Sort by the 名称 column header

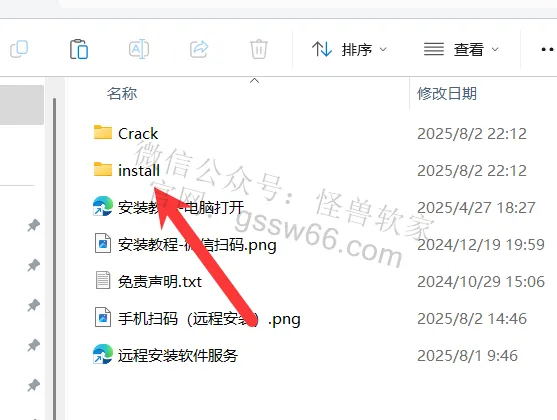(122, 94)
